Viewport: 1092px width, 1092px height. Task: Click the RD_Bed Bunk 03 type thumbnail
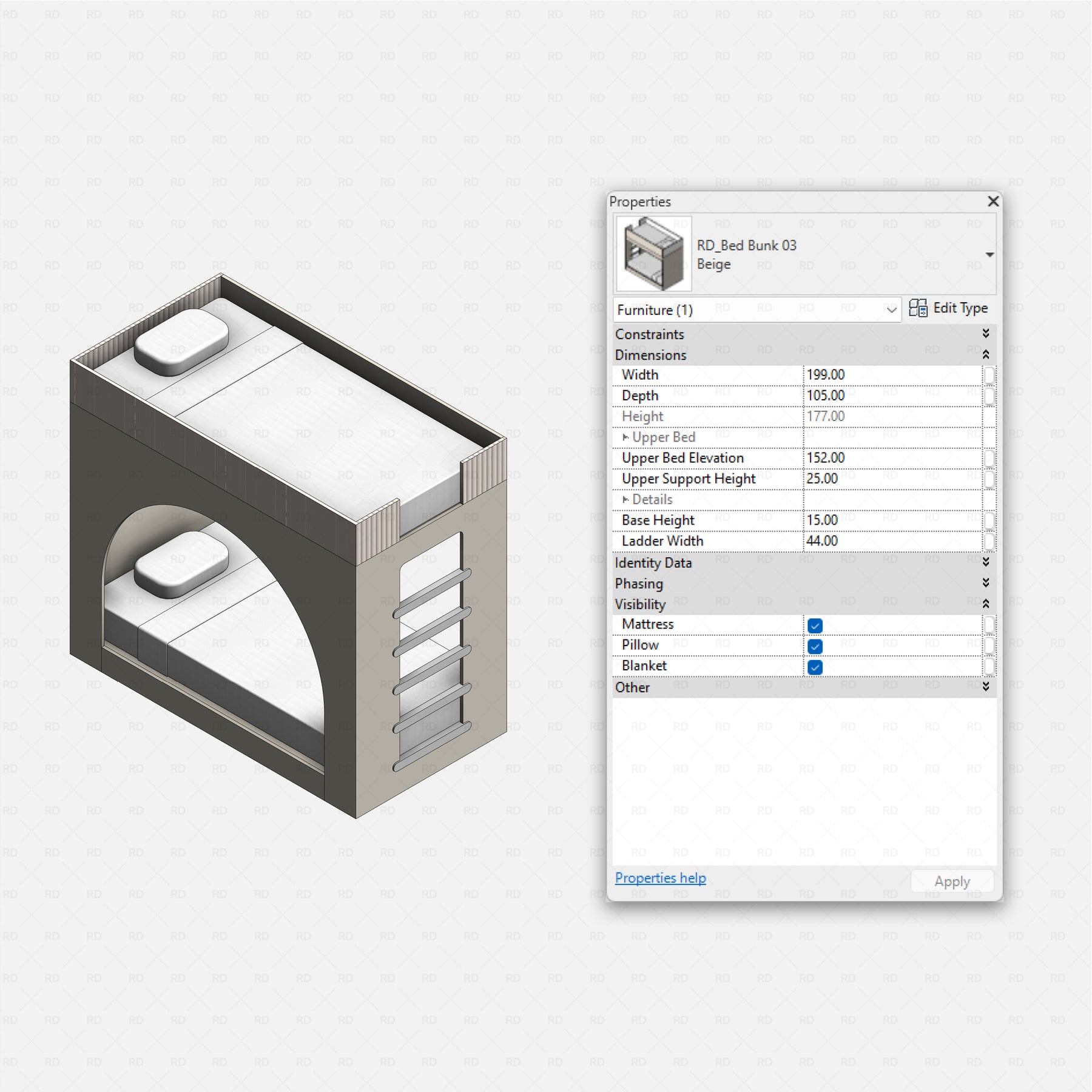pyautogui.click(x=653, y=254)
